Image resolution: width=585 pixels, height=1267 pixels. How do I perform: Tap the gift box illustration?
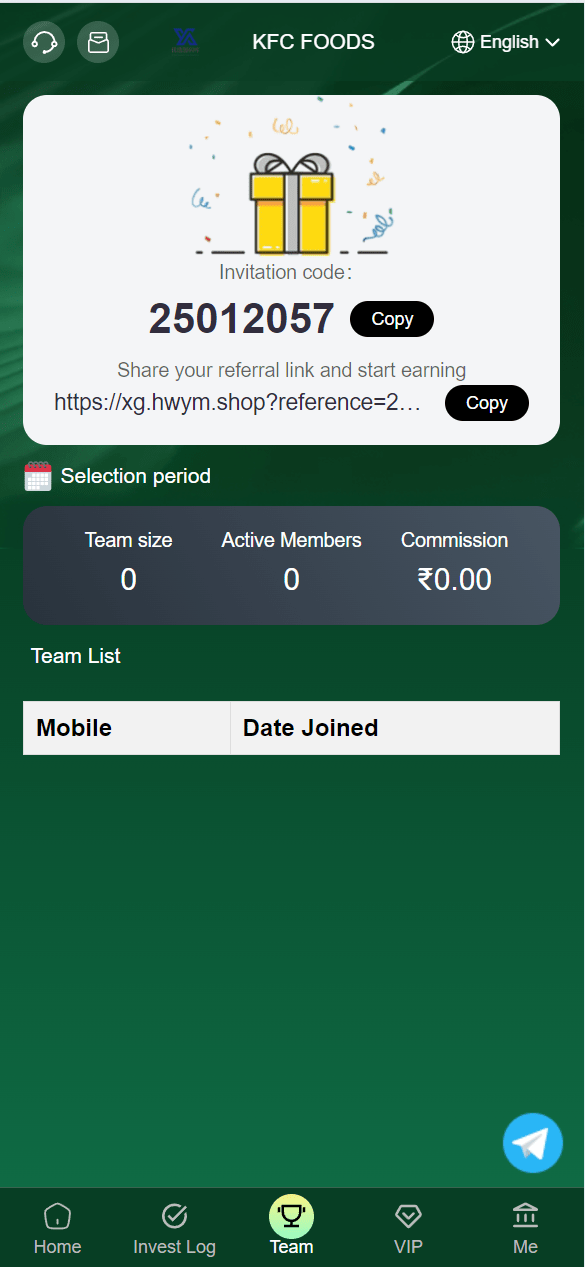291,203
